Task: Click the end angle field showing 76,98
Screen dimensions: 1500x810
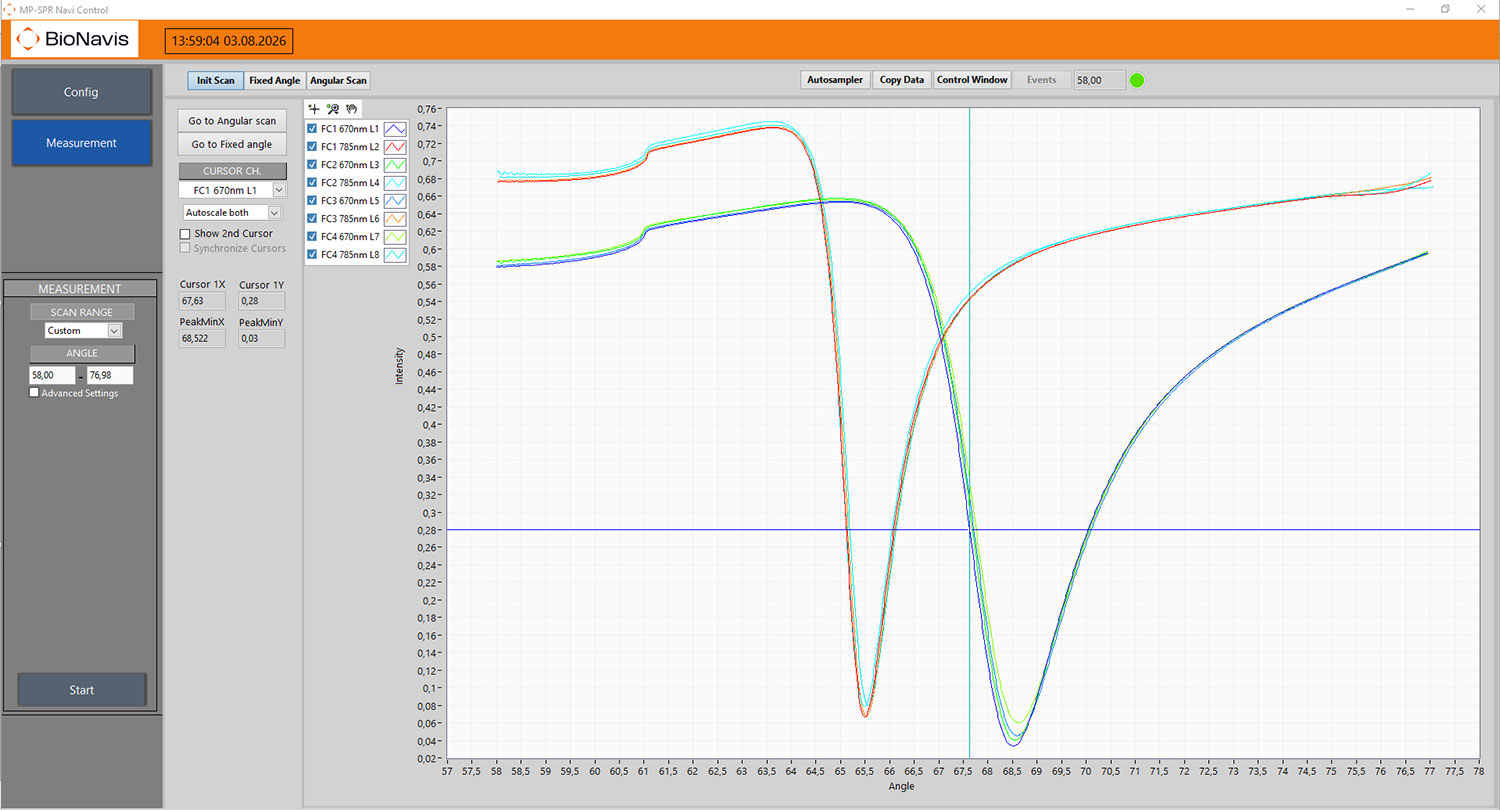Action: pos(110,376)
